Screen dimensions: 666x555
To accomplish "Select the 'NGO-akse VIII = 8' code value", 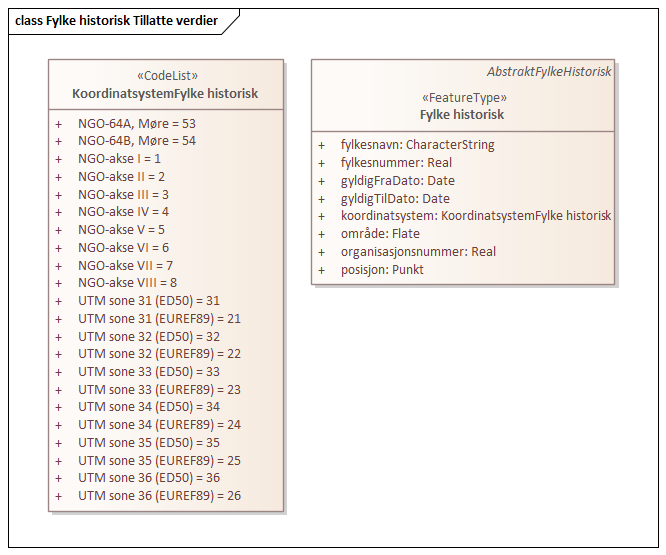I will pyautogui.click(x=125, y=283).
